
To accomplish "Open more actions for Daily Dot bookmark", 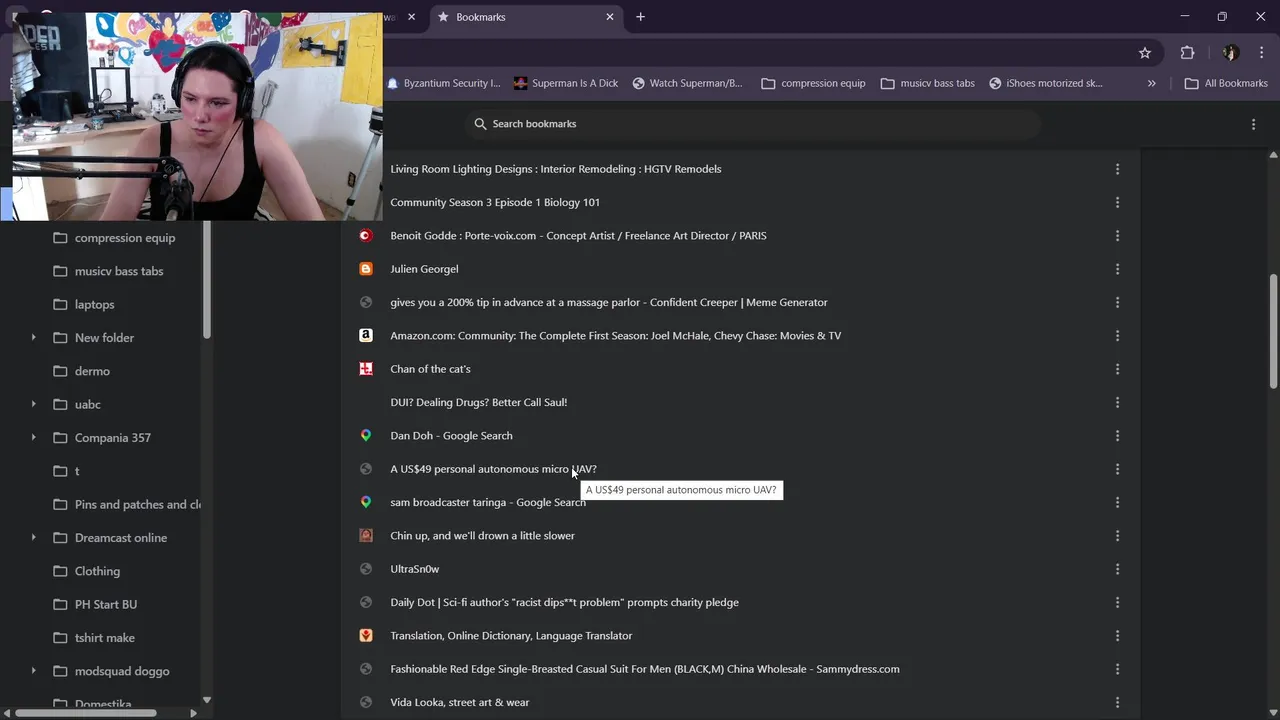I will 1117,602.
